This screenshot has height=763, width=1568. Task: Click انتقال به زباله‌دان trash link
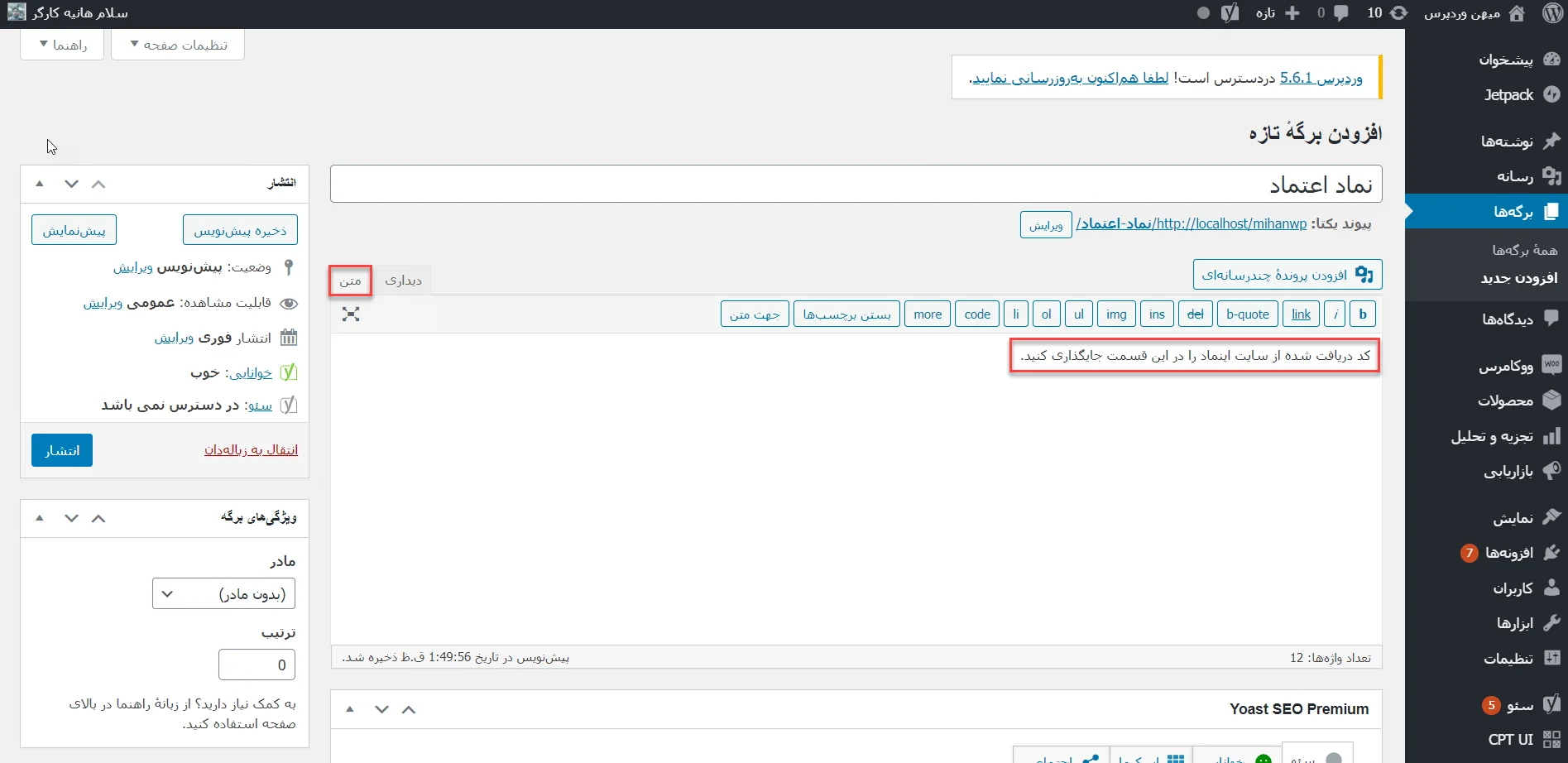[251, 450]
